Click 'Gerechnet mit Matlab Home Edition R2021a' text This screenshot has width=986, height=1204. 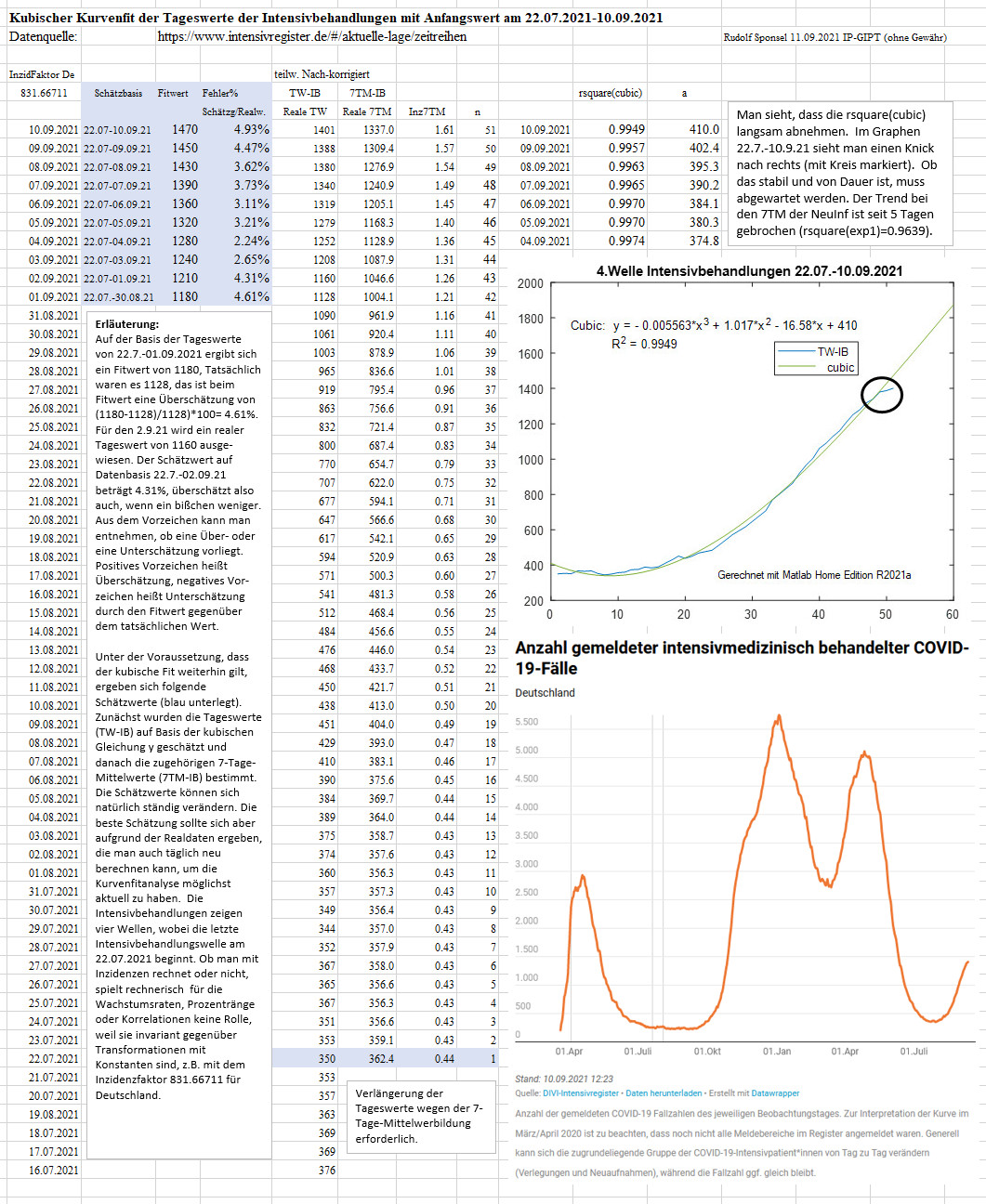coord(814,575)
